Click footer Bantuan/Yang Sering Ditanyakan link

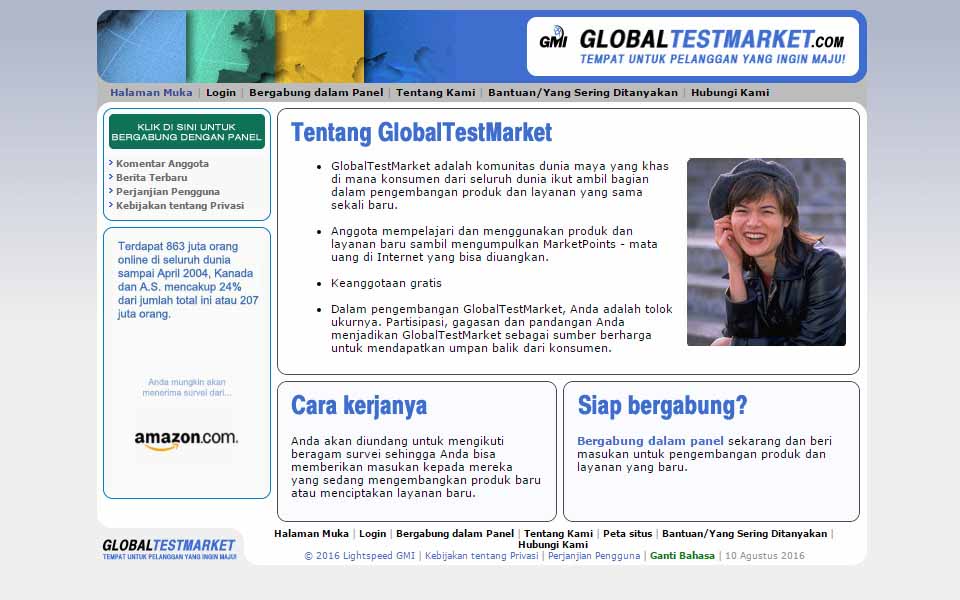point(744,533)
